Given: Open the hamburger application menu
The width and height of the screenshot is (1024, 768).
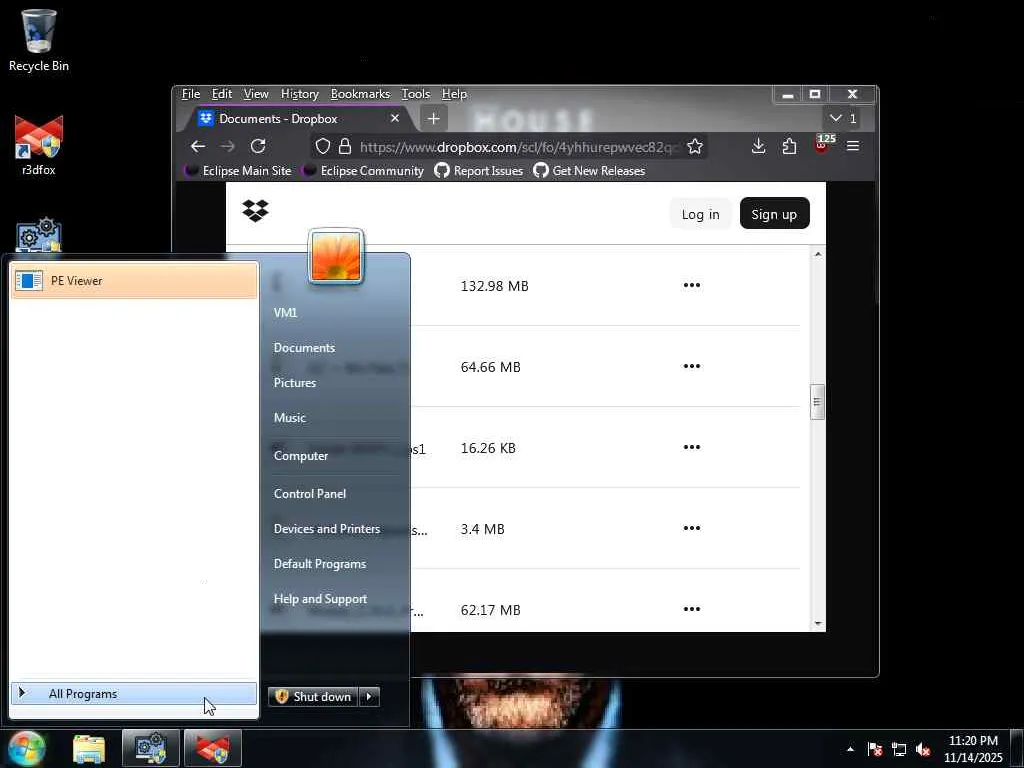Looking at the screenshot, I should (x=853, y=146).
